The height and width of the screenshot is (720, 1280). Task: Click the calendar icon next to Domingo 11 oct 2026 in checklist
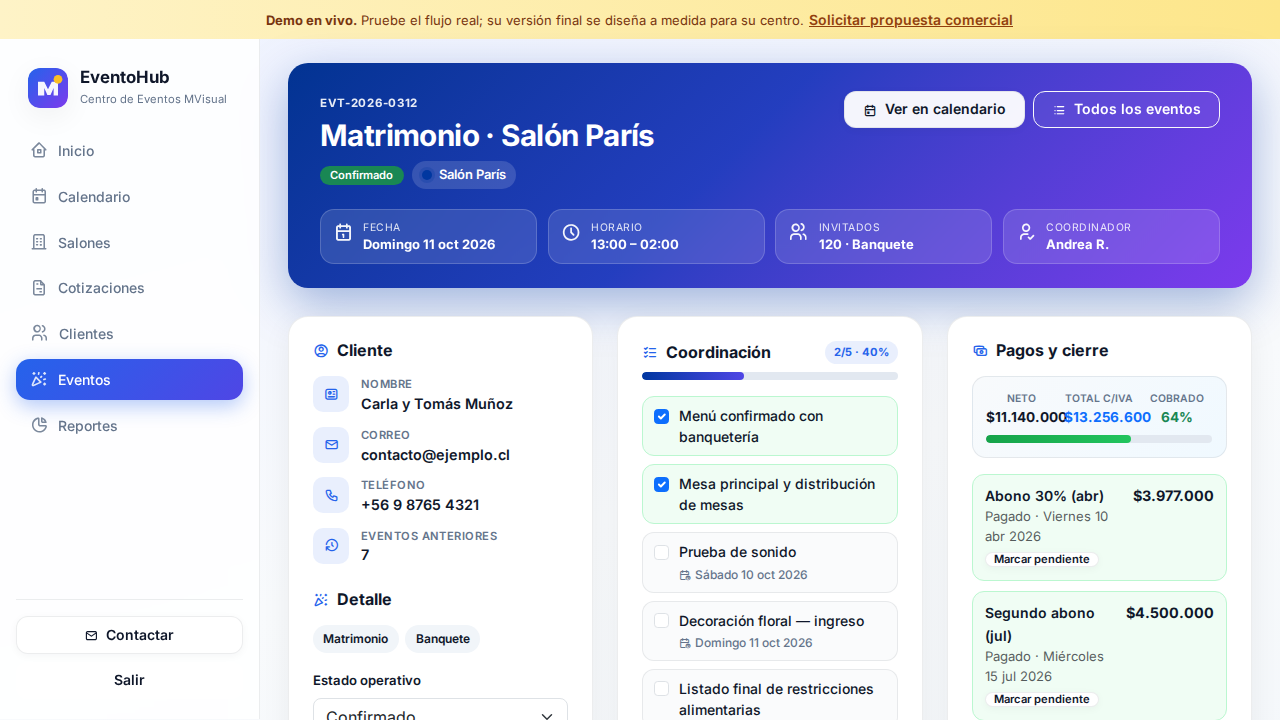(x=685, y=643)
